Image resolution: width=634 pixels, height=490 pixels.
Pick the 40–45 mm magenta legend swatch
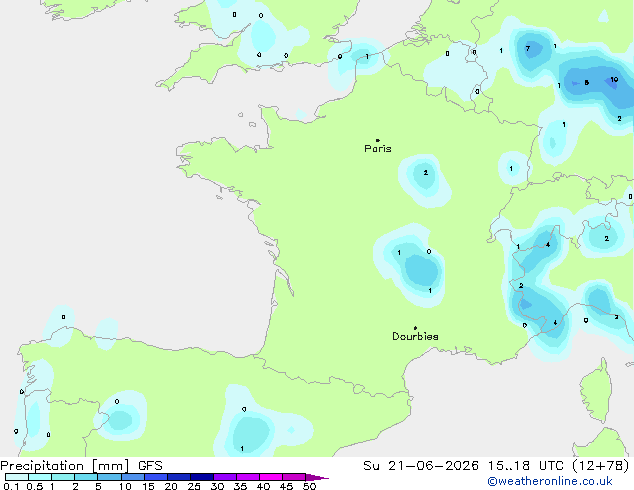(x=271, y=477)
